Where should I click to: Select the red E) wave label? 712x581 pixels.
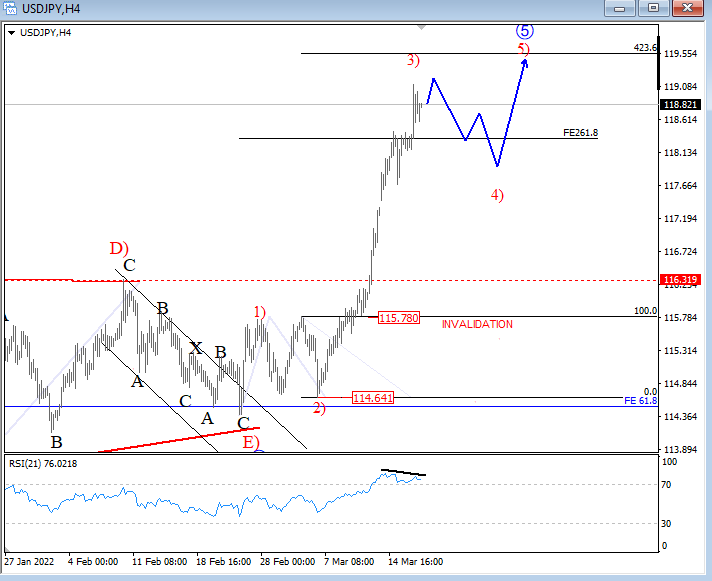[x=251, y=442]
